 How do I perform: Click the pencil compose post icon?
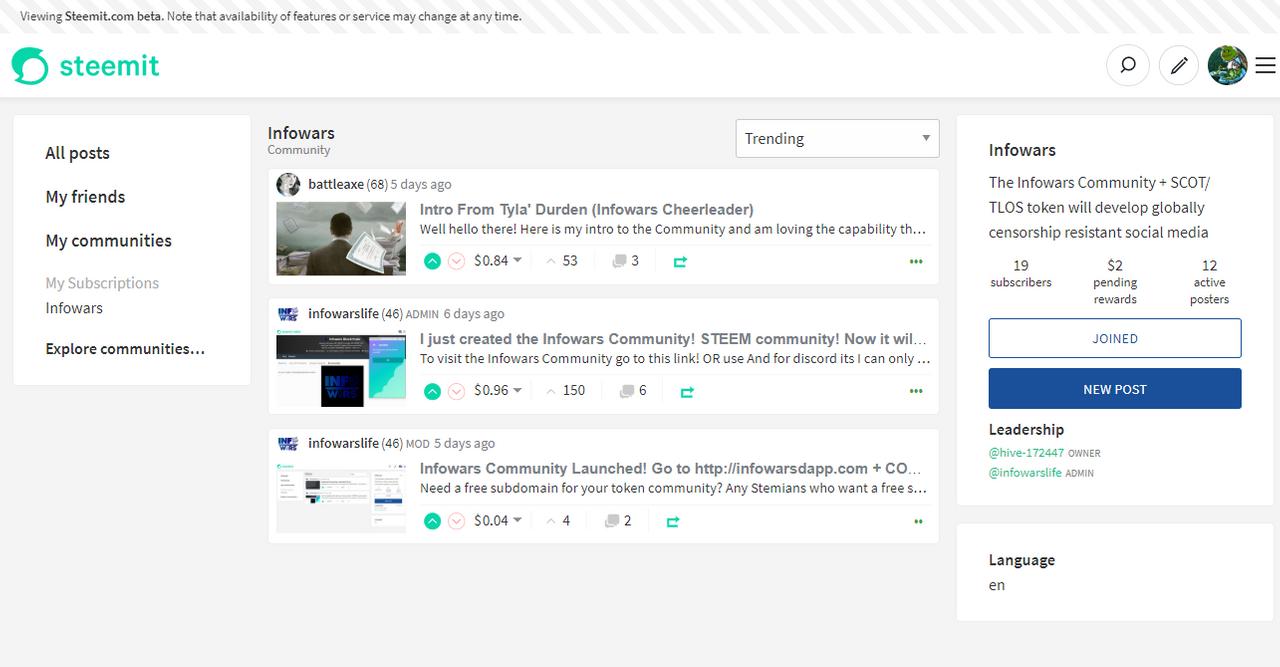1179,66
